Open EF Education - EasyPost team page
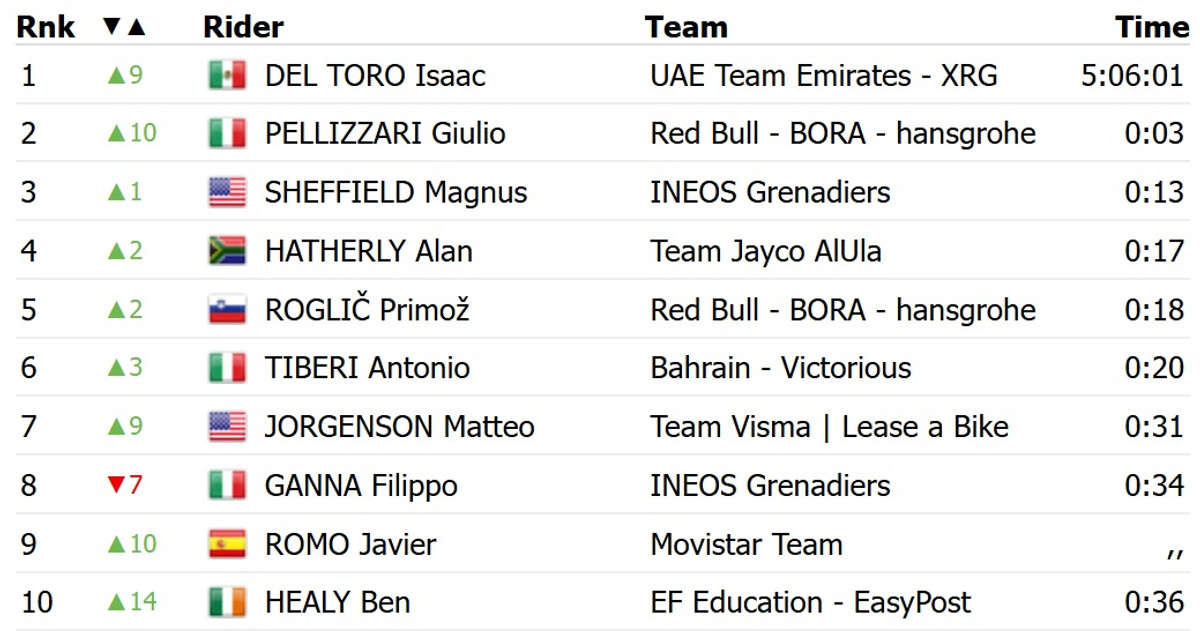 [810, 602]
